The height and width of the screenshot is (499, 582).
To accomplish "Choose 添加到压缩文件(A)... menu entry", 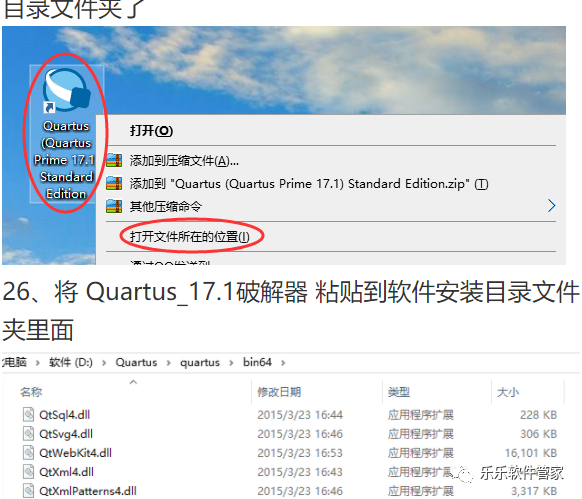I will pos(184,161).
